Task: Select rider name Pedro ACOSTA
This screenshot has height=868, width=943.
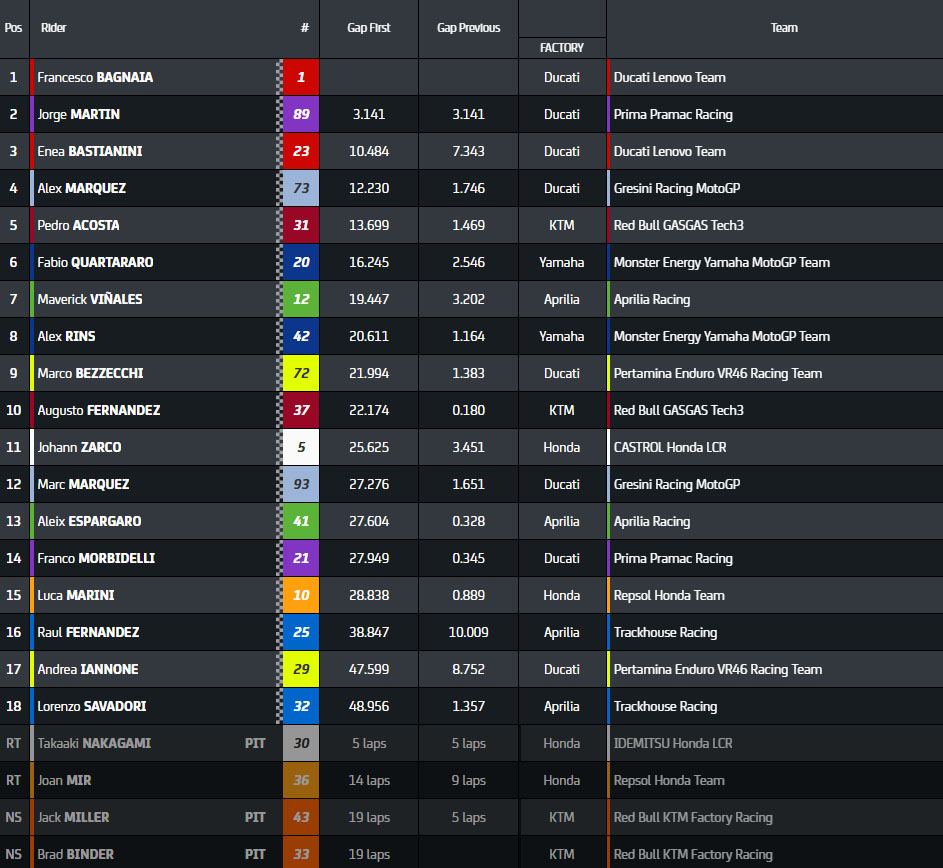Action: pyautogui.click(x=78, y=226)
